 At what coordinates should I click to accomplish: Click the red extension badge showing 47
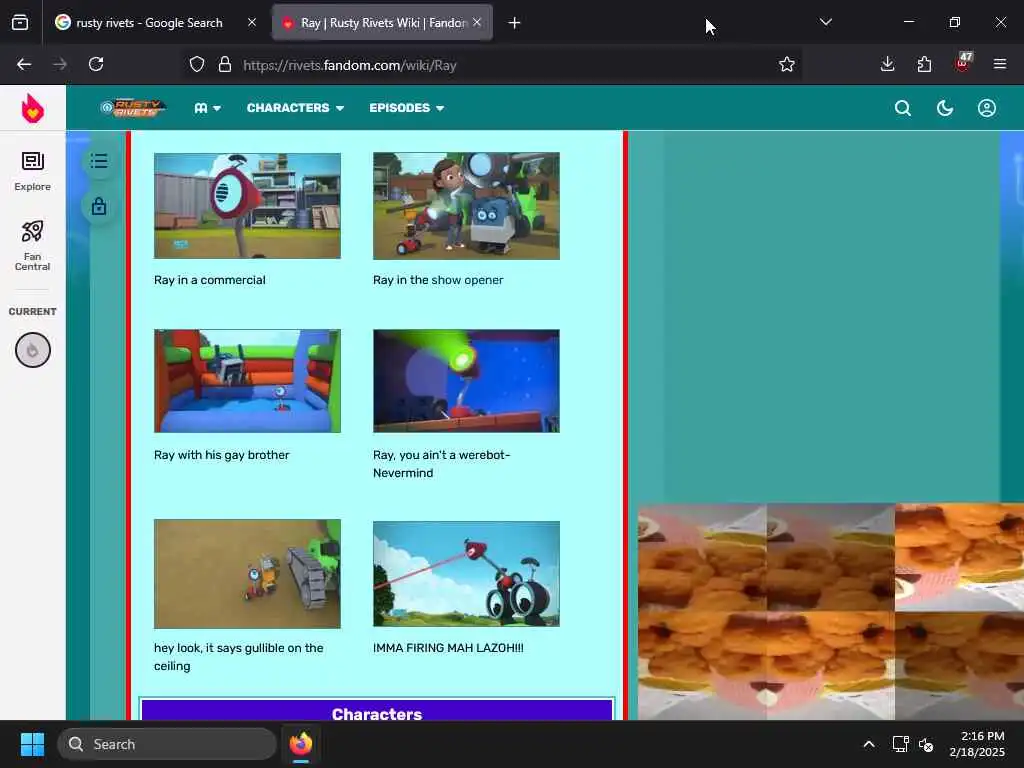(x=963, y=63)
